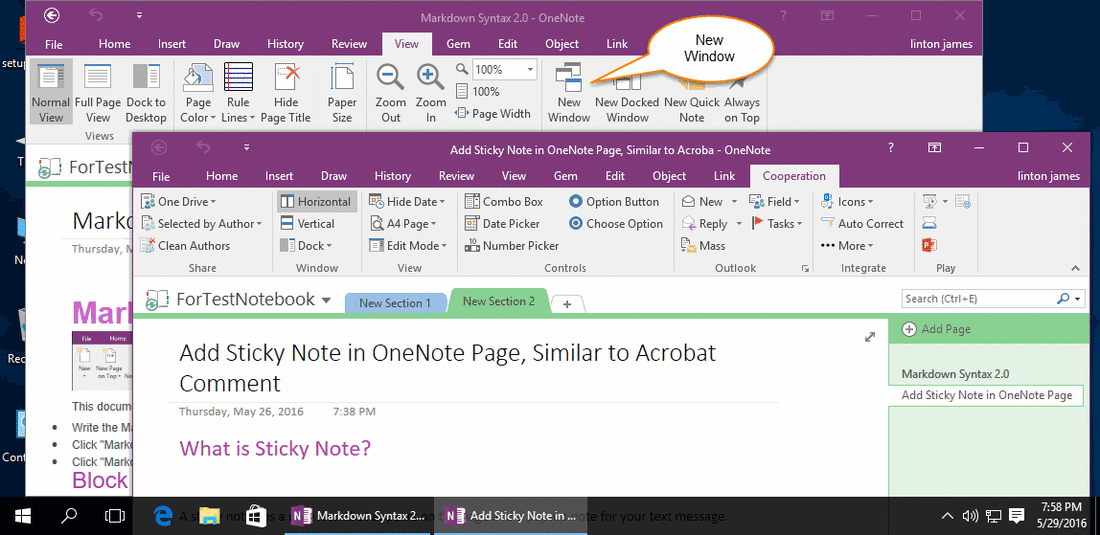This screenshot has width=1100, height=535.
Task: Click Page Width button
Action: tap(492, 113)
